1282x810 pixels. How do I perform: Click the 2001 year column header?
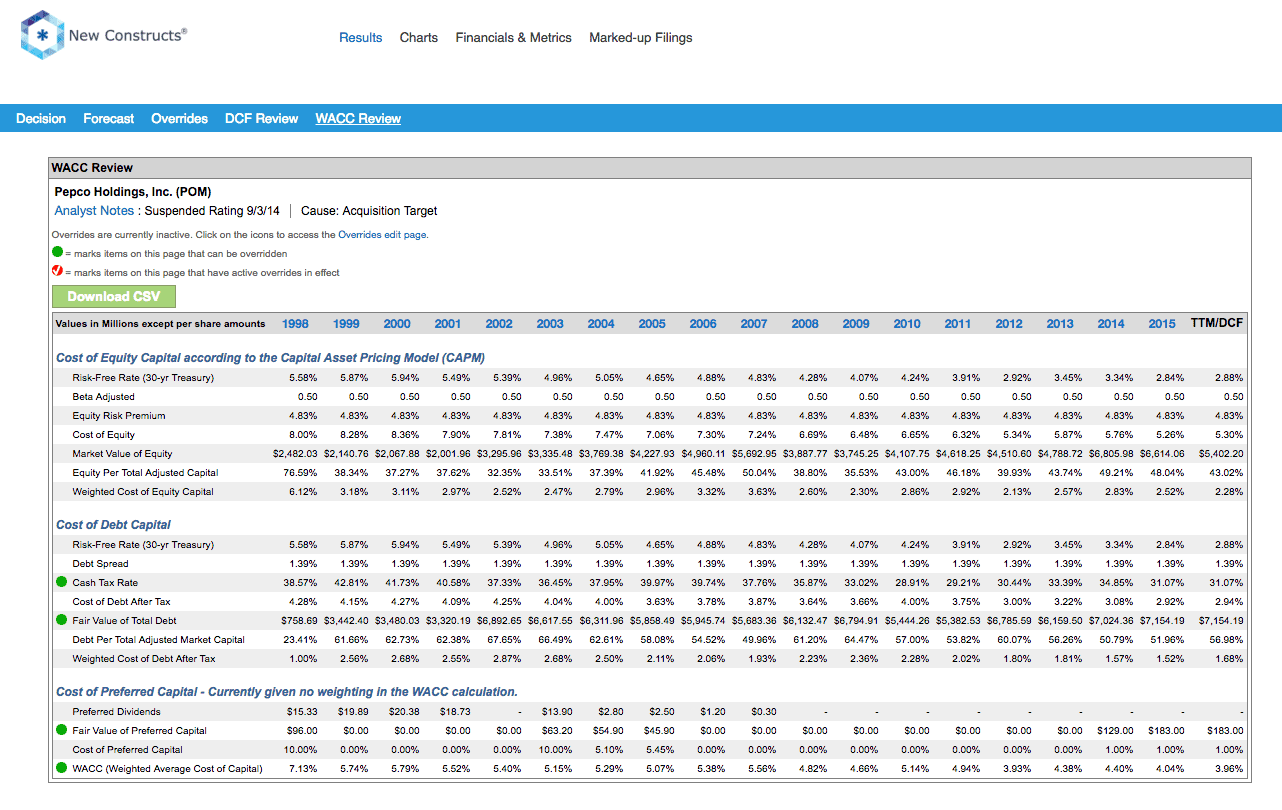point(448,324)
